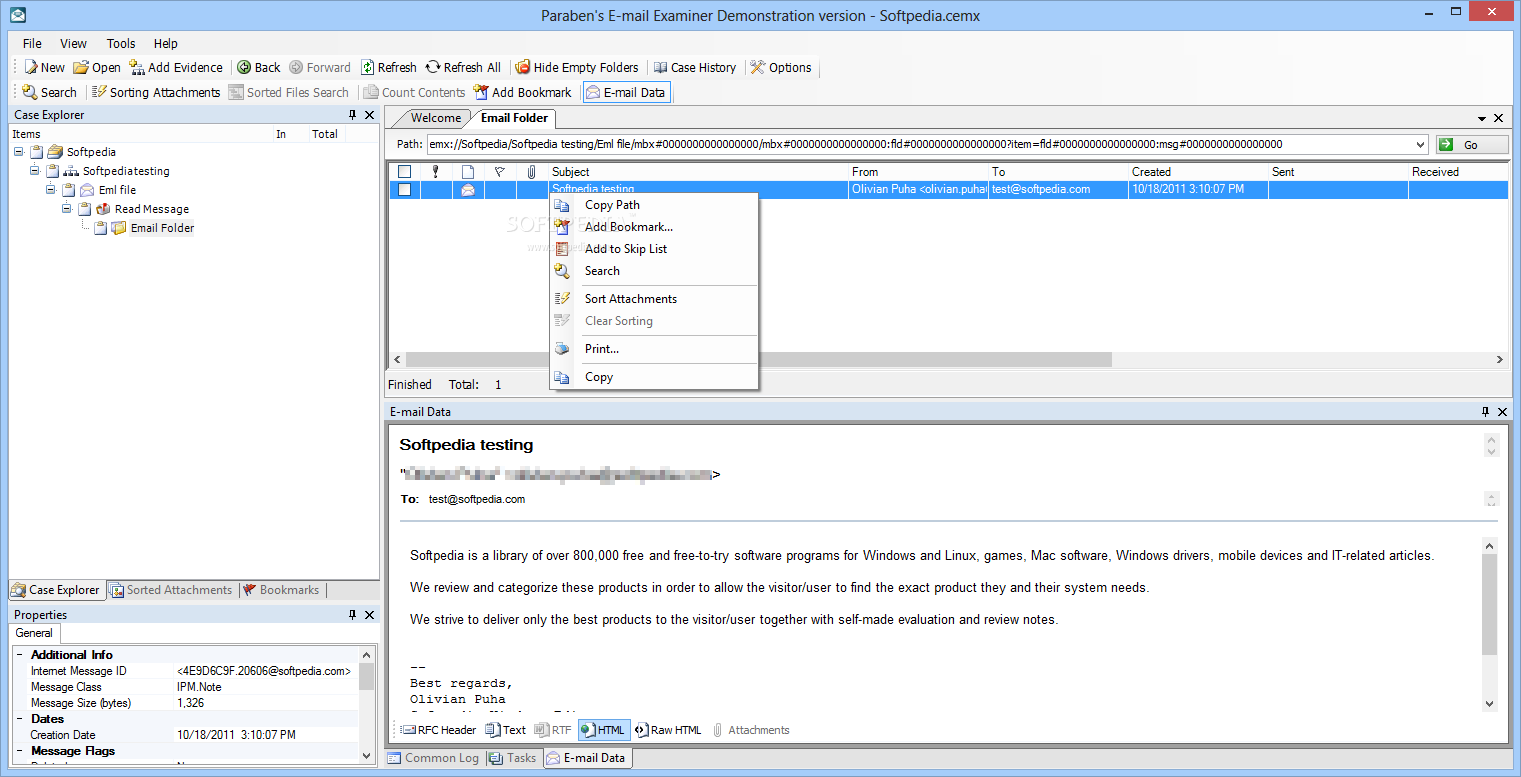Collapse the Read Message tree node
Viewport: 1521px width, 777px height.
(x=67, y=209)
